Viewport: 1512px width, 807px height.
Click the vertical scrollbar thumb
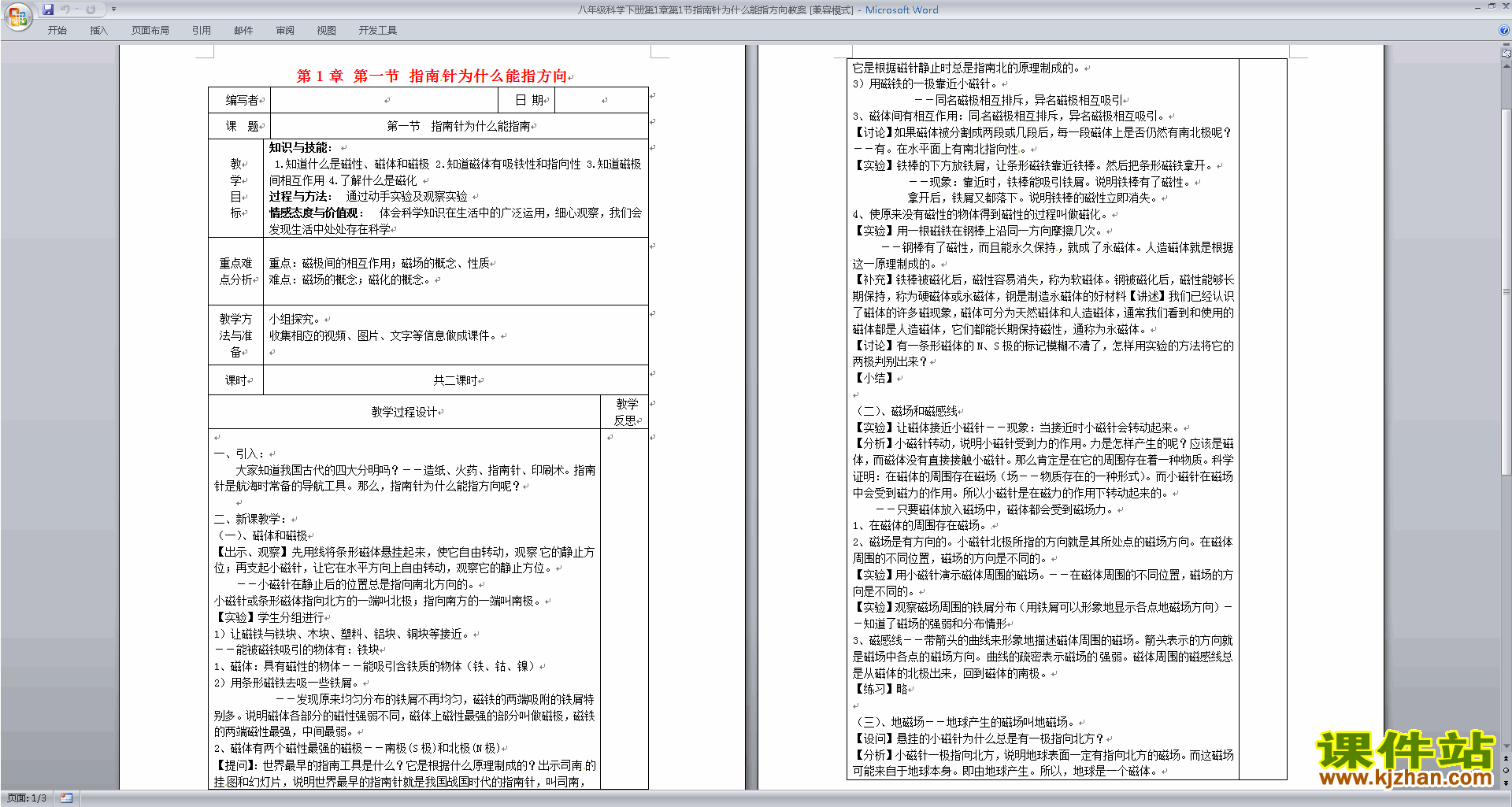click(x=1506, y=291)
